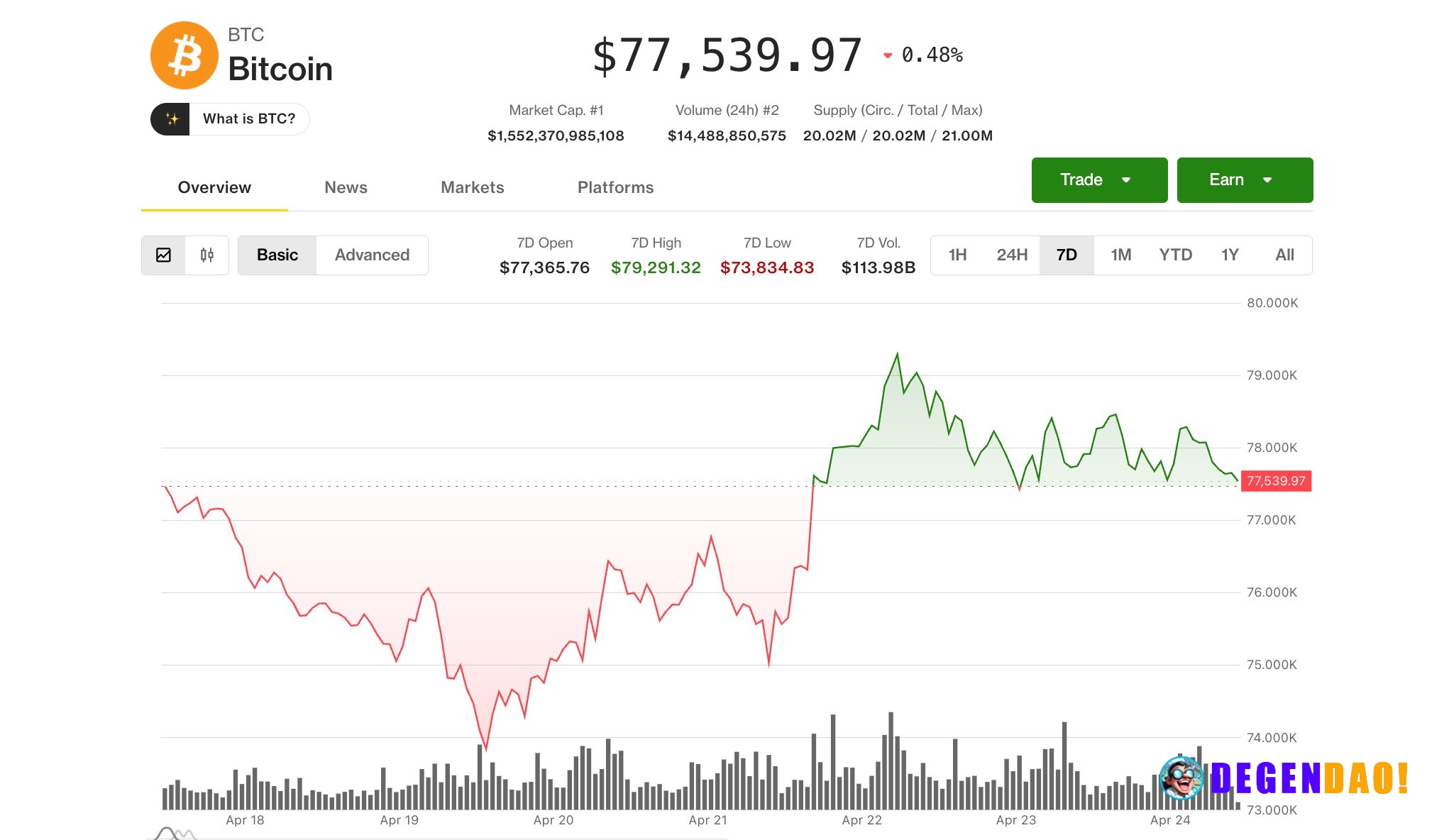The width and height of the screenshot is (1449, 840).
Task: Open the All timeframe view
Action: 1285,255
